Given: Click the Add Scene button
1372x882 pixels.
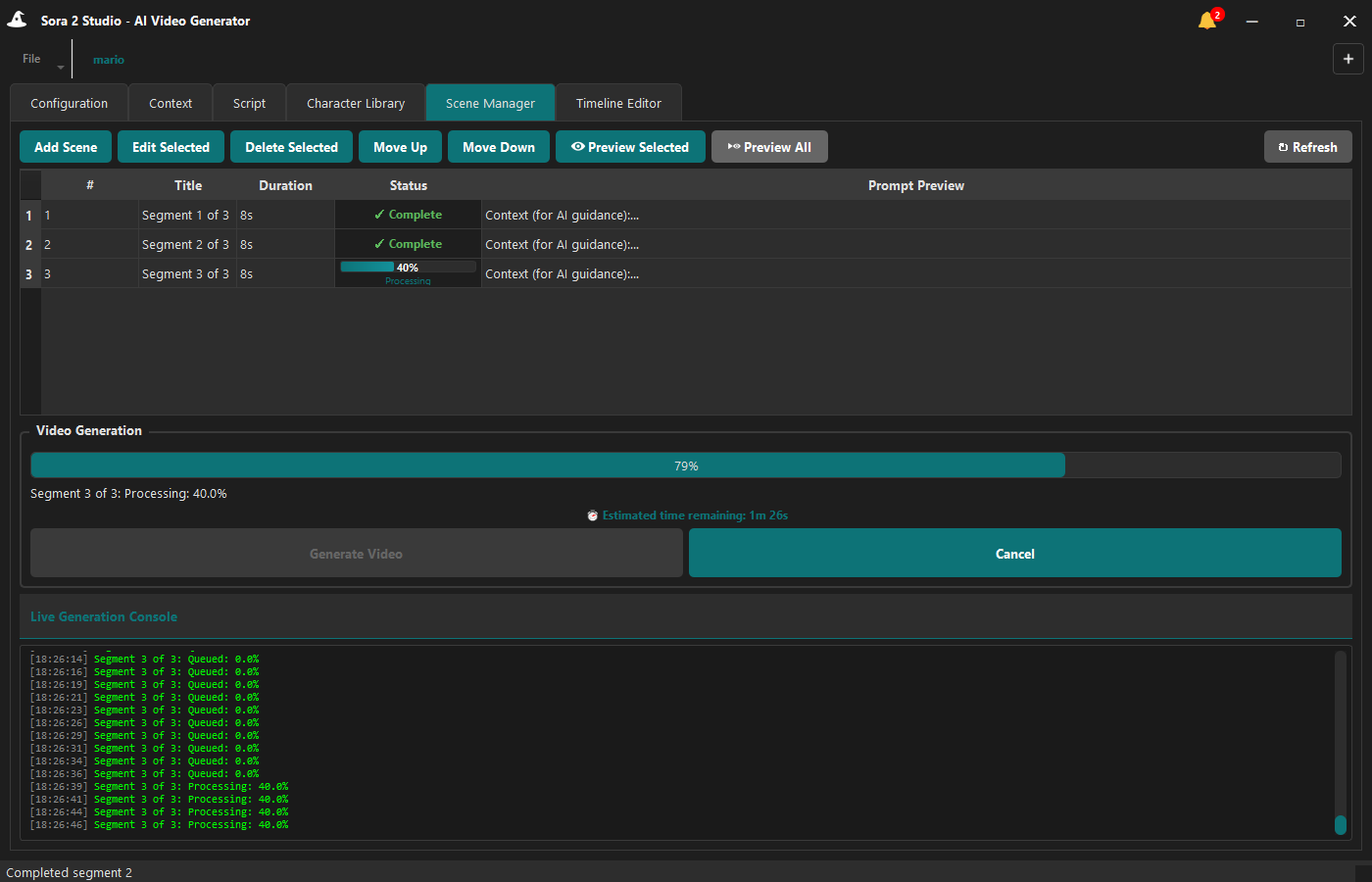Looking at the screenshot, I should (x=66, y=147).
